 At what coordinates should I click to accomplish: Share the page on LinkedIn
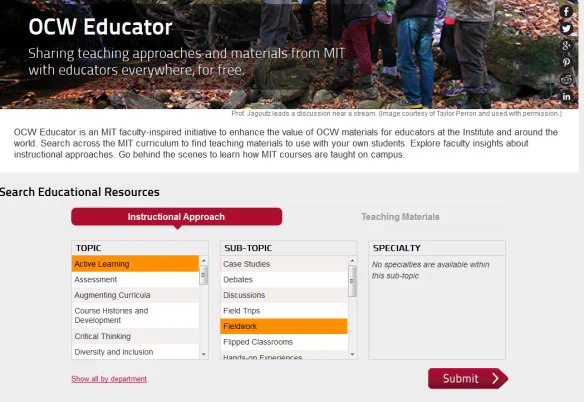coord(566,96)
